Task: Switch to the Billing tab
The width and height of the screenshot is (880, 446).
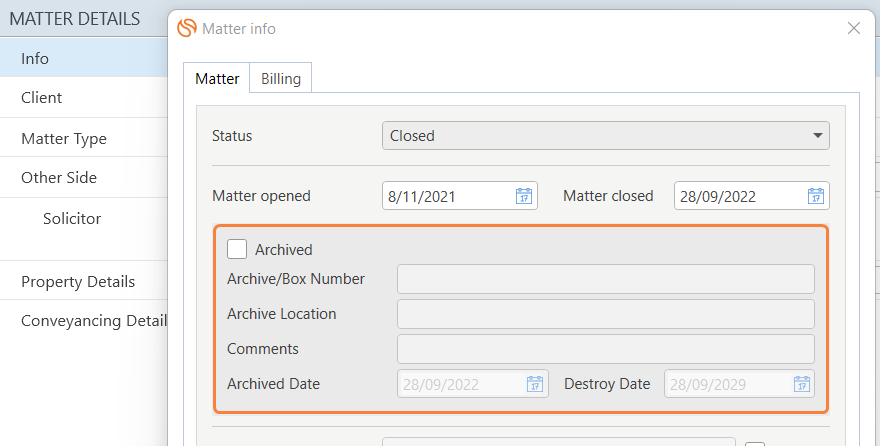Action: pos(280,78)
